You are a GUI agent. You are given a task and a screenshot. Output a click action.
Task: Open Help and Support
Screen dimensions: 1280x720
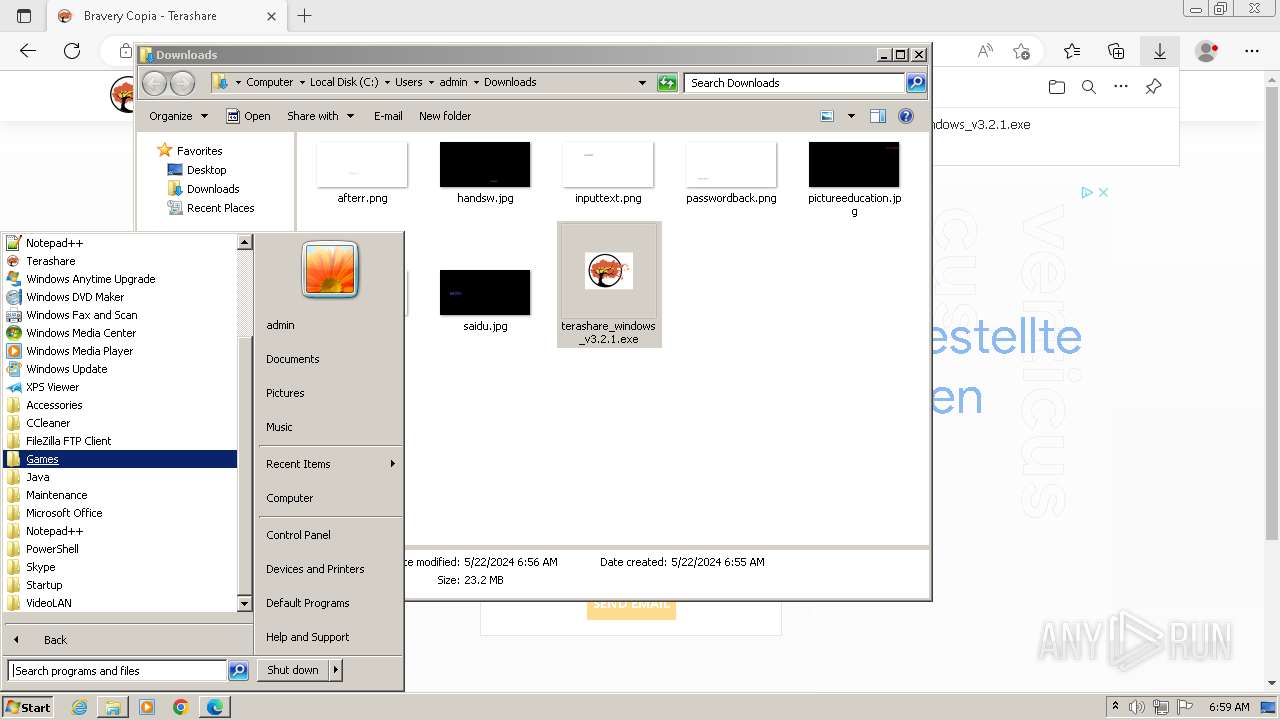point(307,637)
